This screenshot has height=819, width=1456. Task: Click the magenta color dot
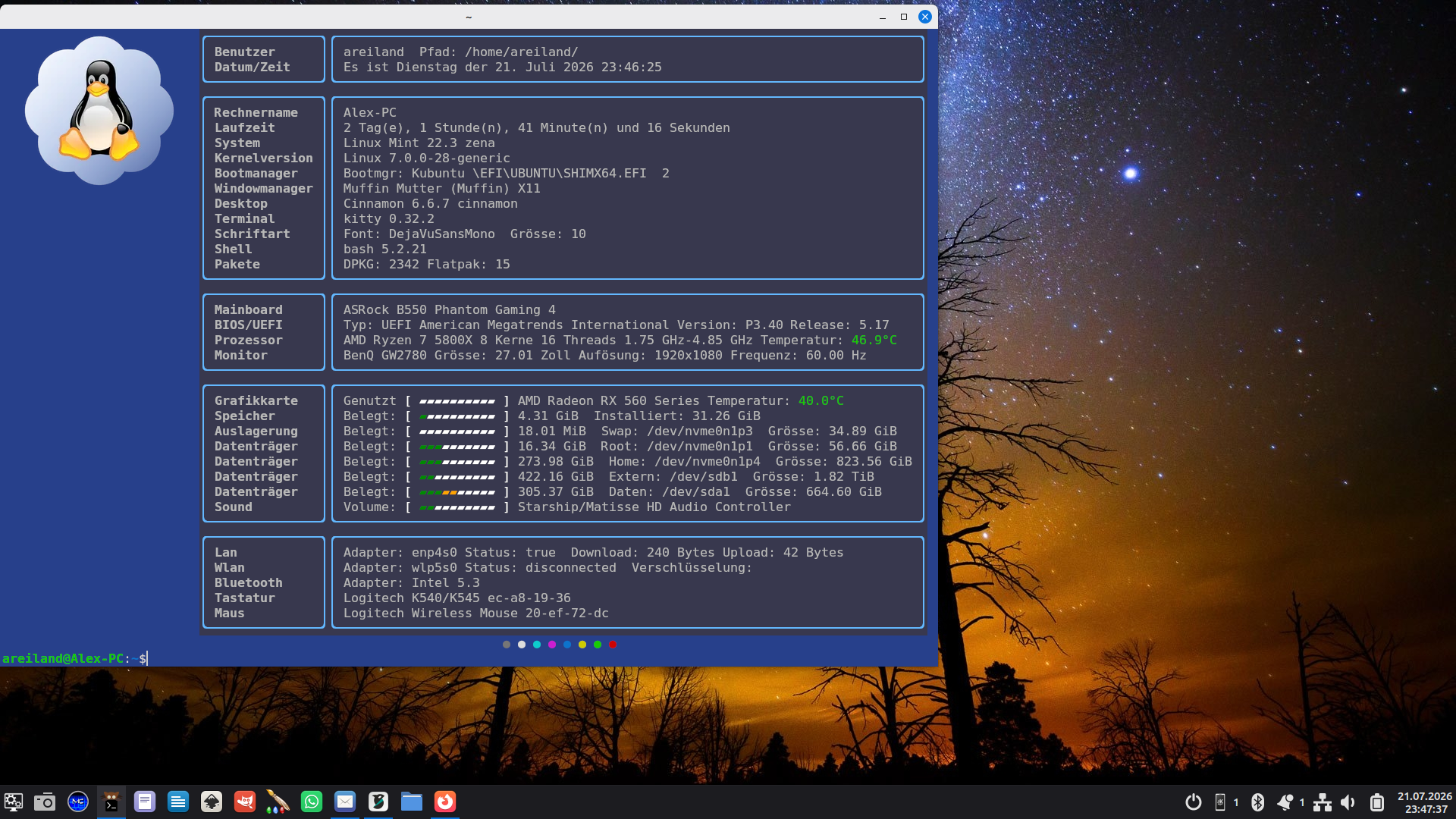(552, 645)
